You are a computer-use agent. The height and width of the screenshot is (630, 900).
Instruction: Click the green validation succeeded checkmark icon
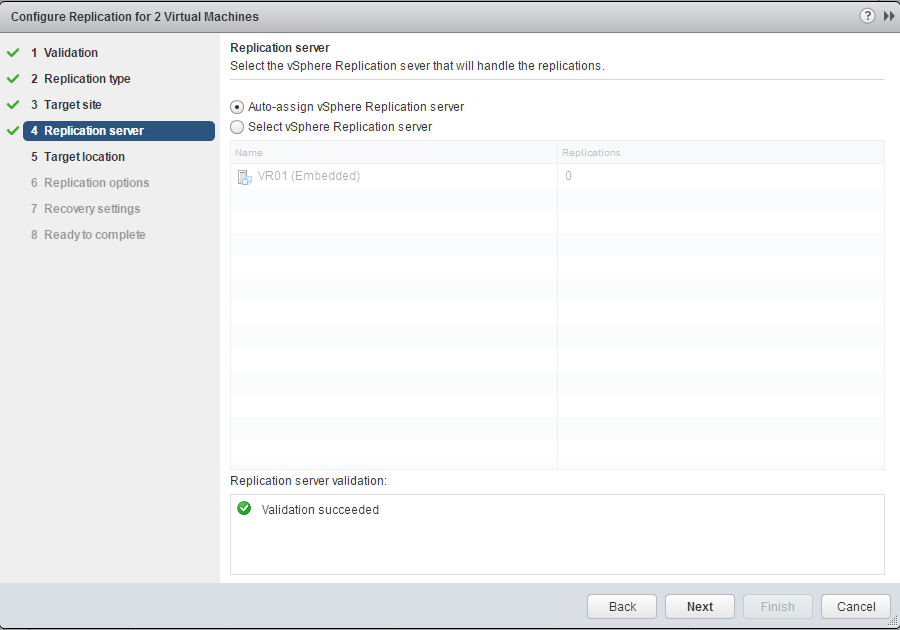(244, 509)
